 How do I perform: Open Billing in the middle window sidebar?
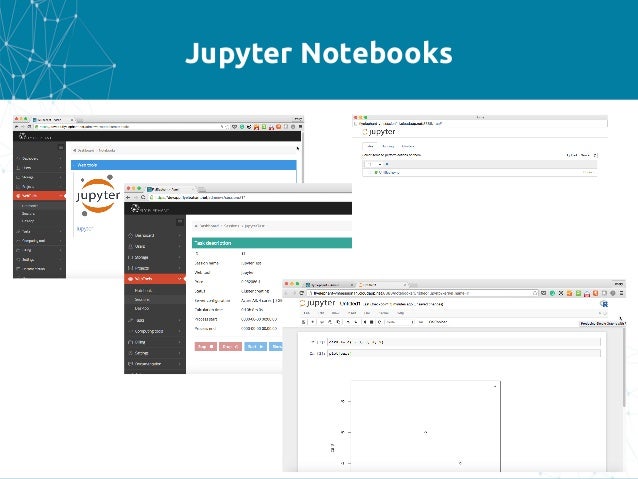pyautogui.click(x=155, y=342)
